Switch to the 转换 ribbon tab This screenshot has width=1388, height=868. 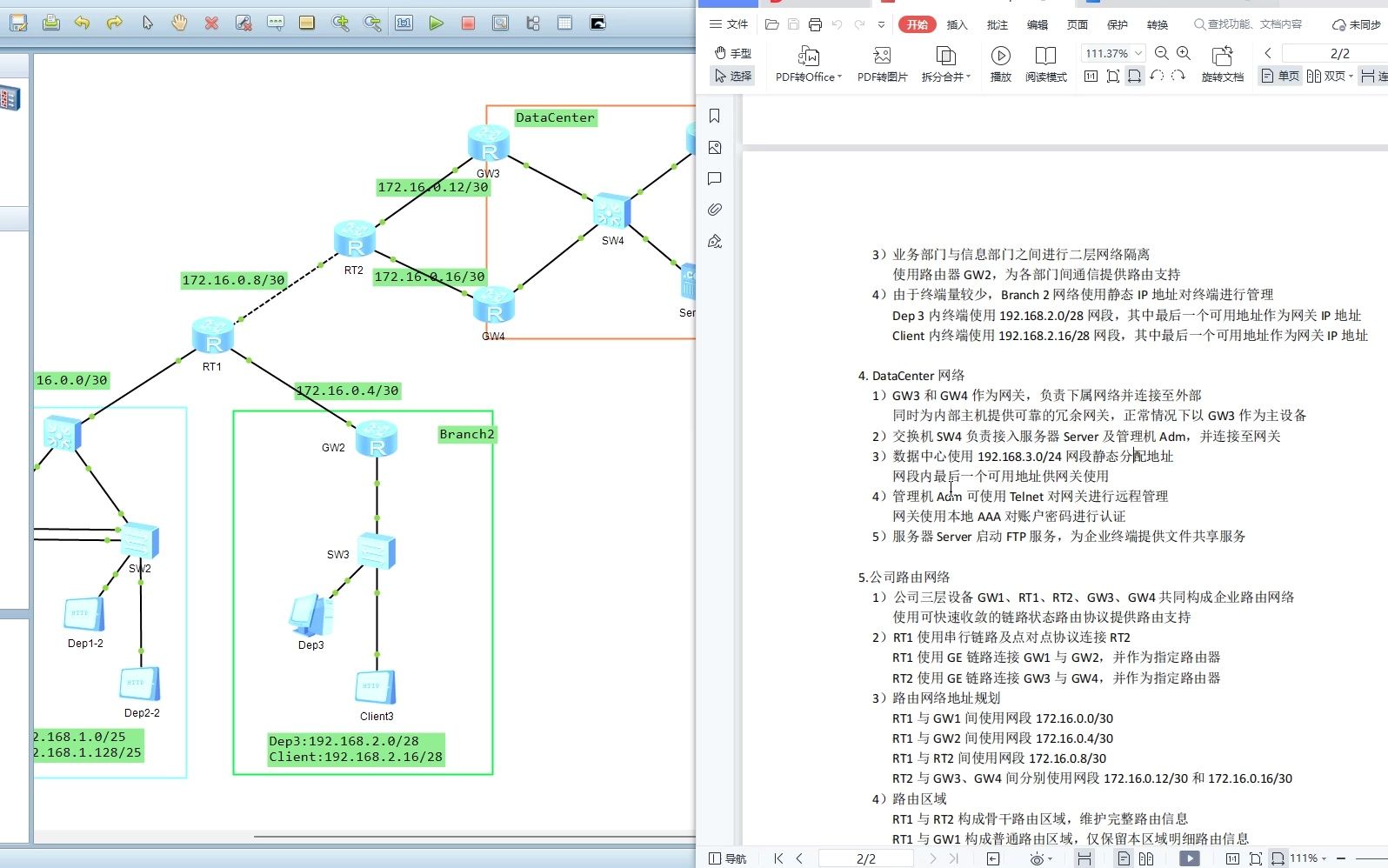click(x=1158, y=24)
